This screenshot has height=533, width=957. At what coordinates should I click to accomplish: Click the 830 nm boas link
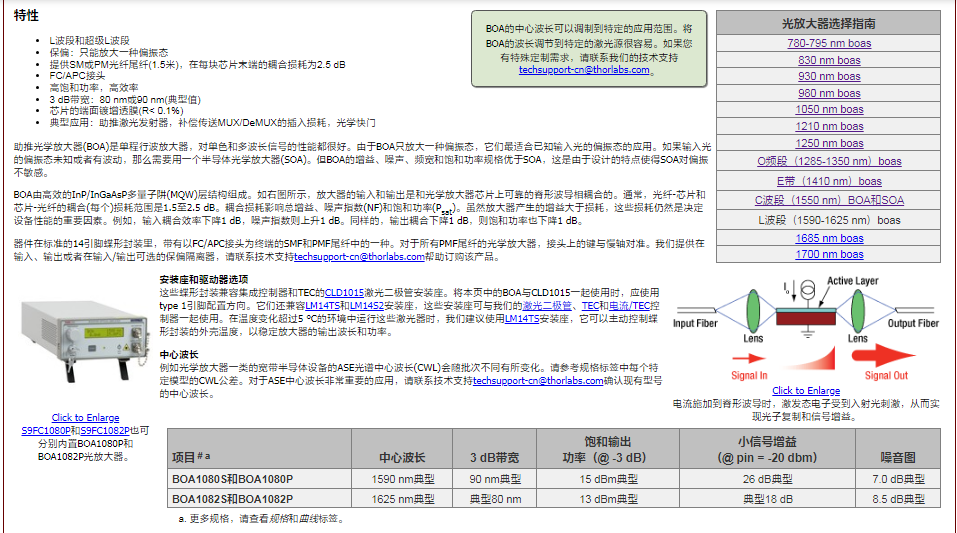(828, 60)
